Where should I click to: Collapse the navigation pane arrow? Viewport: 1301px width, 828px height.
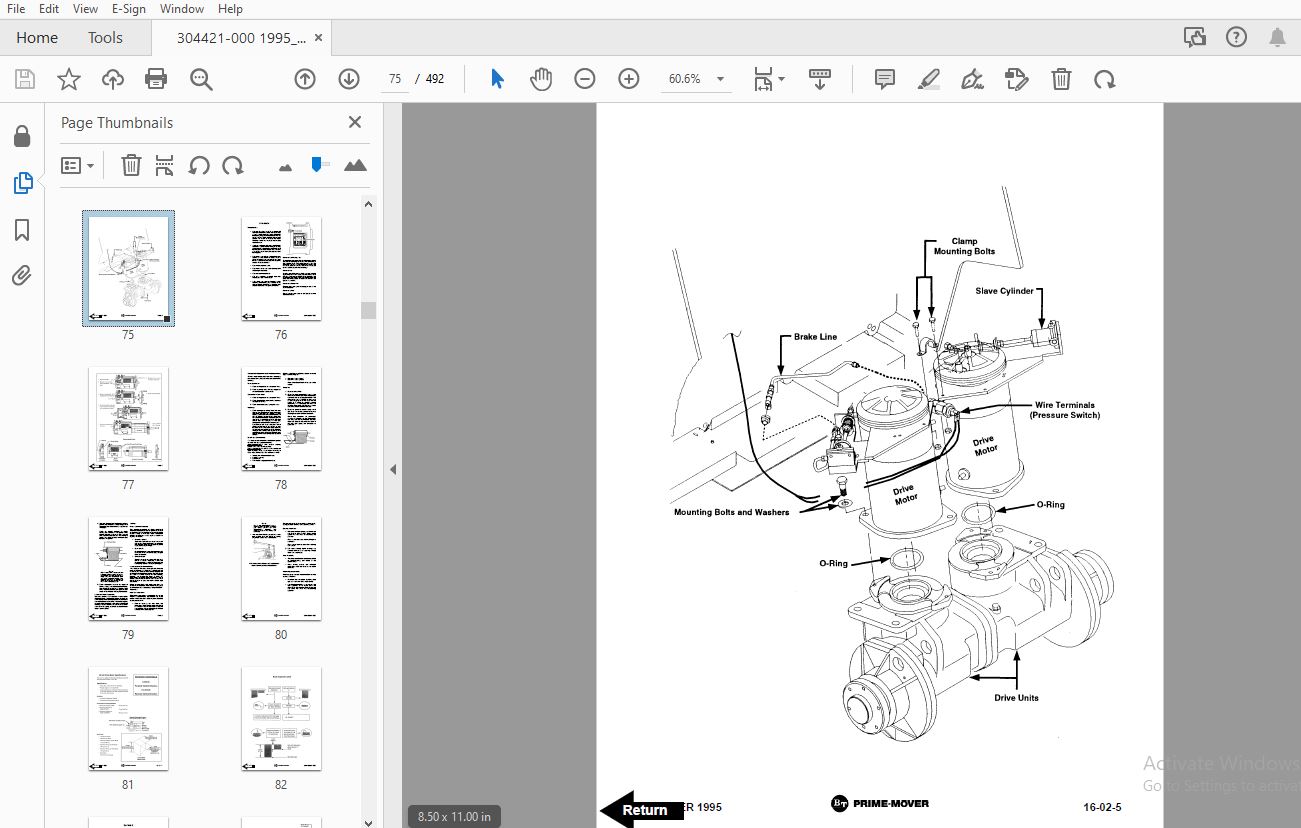tap(393, 469)
